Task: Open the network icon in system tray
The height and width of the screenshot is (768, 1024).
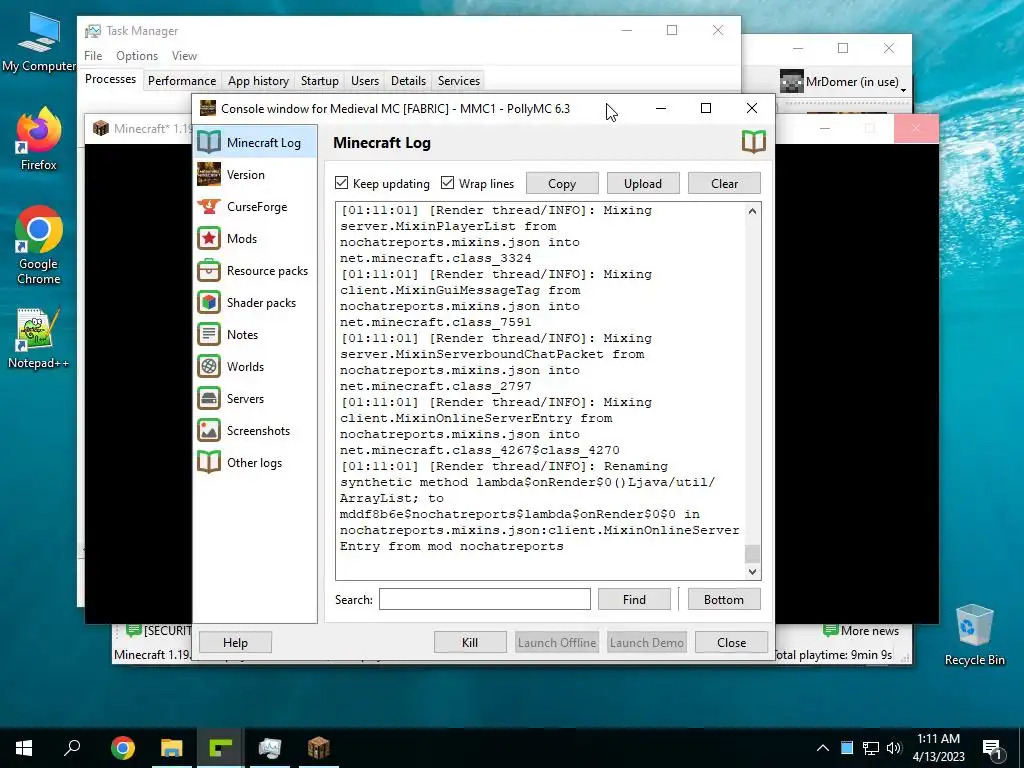Action: click(x=871, y=748)
